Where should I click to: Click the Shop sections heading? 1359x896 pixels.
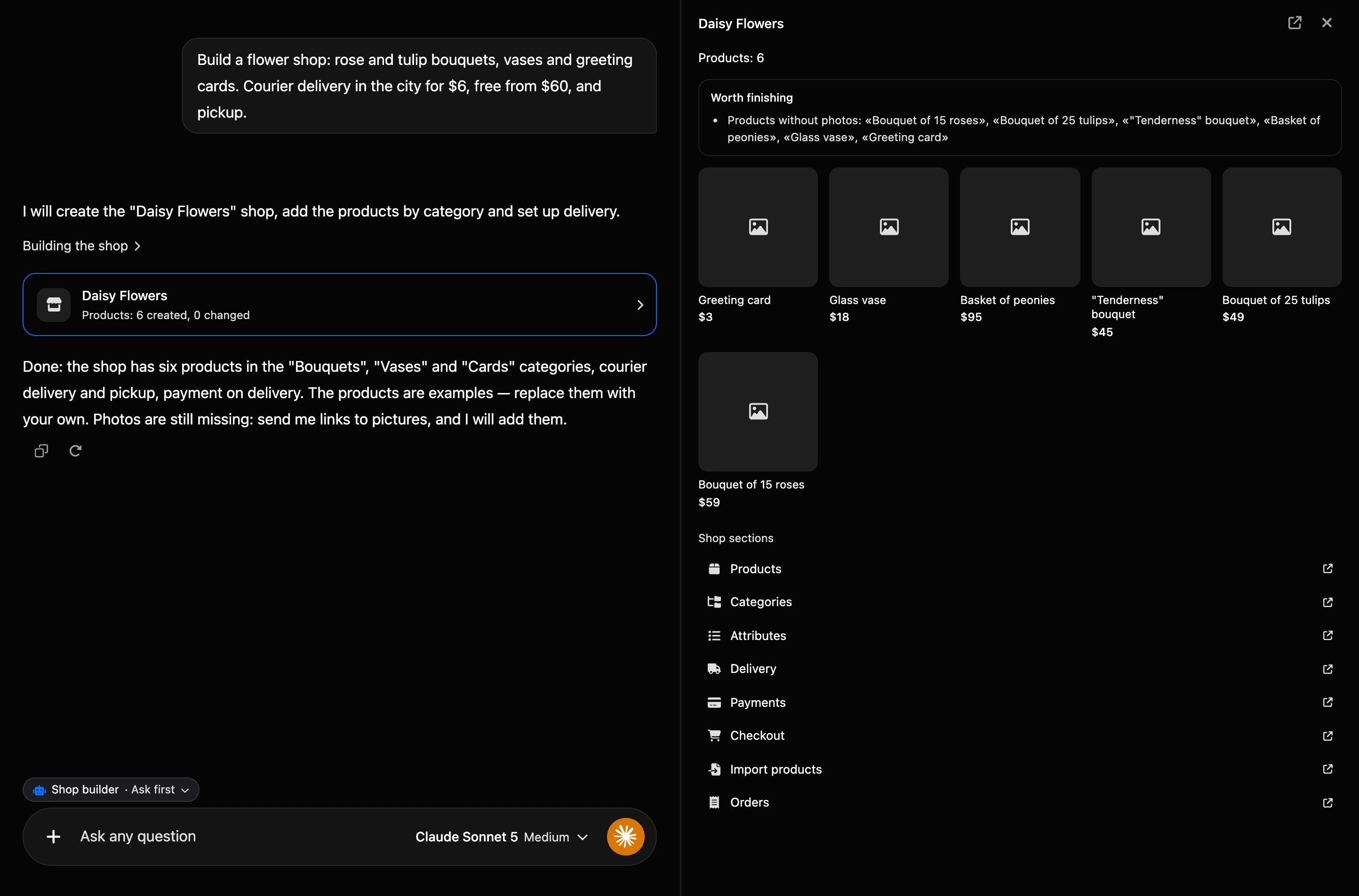tap(736, 538)
